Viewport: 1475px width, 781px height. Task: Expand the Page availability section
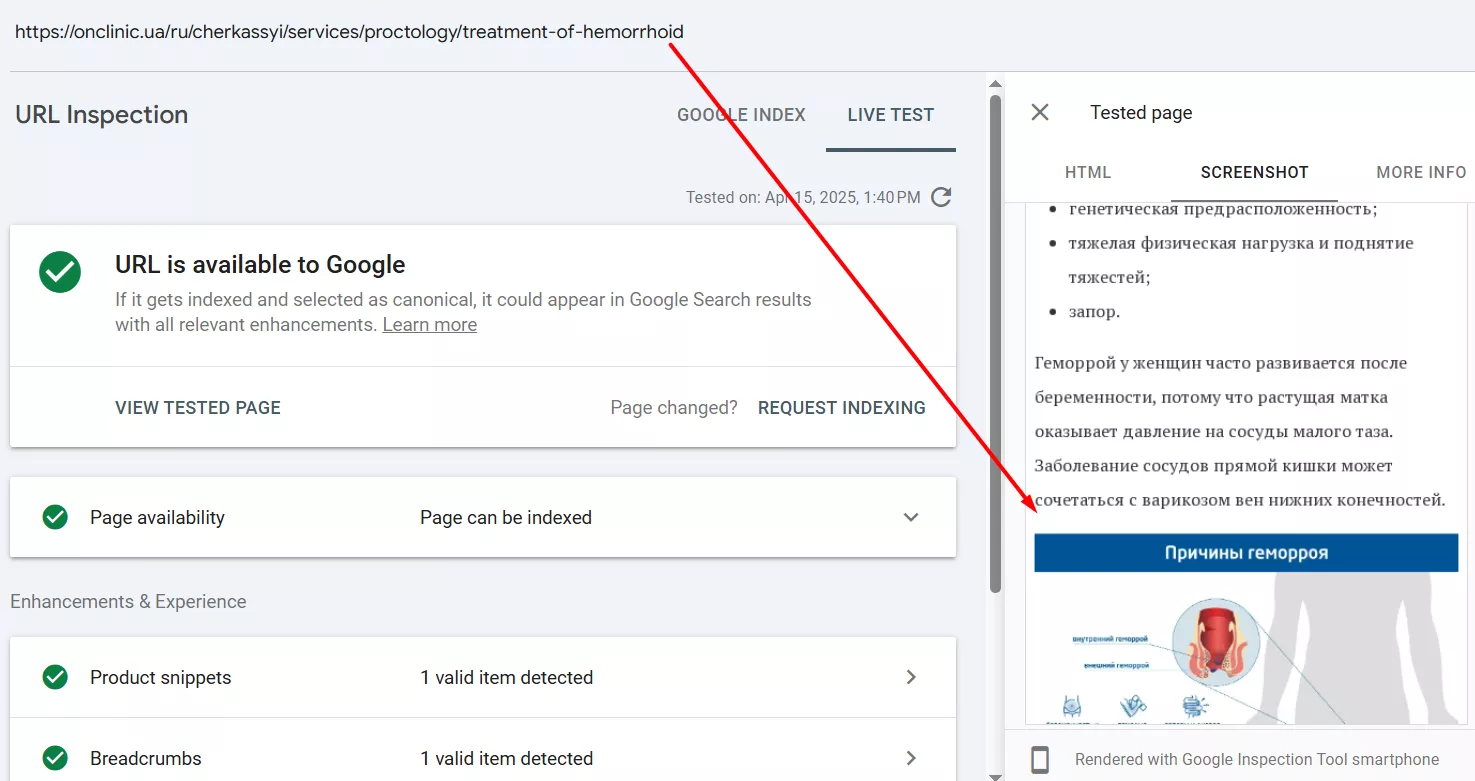click(910, 517)
